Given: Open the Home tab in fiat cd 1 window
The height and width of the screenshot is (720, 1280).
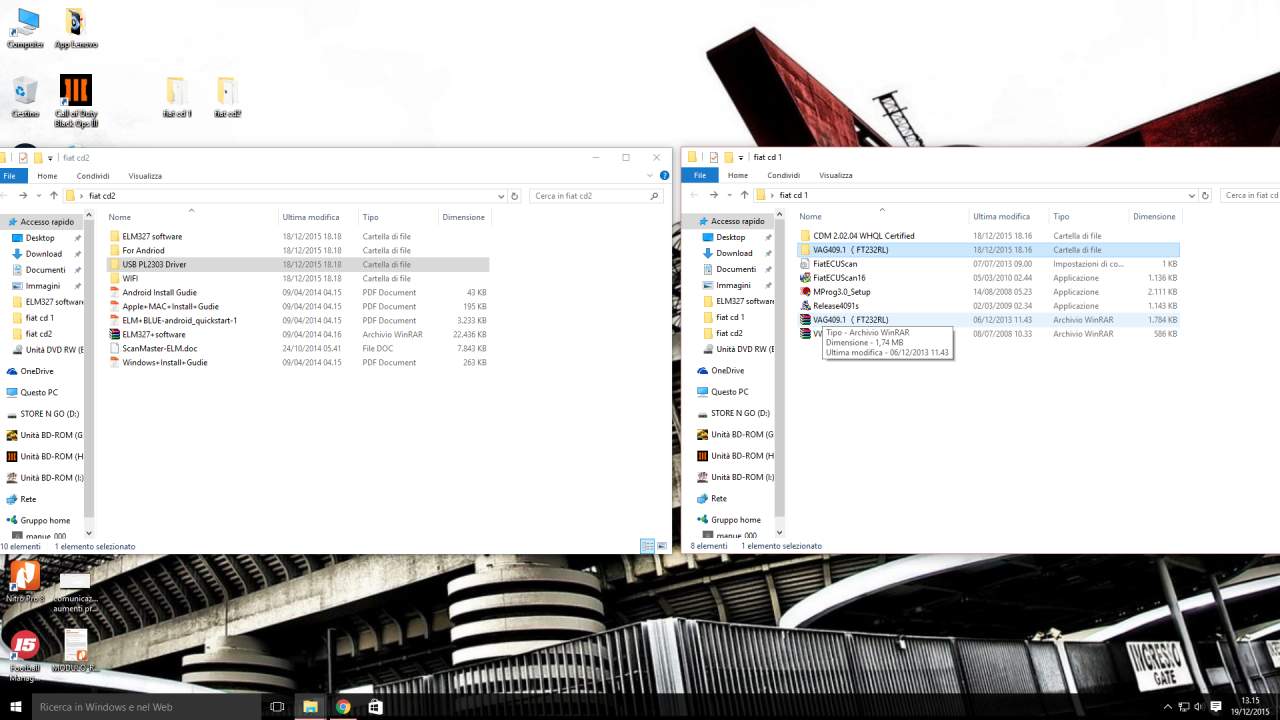Looking at the screenshot, I should tap(737, 176).
